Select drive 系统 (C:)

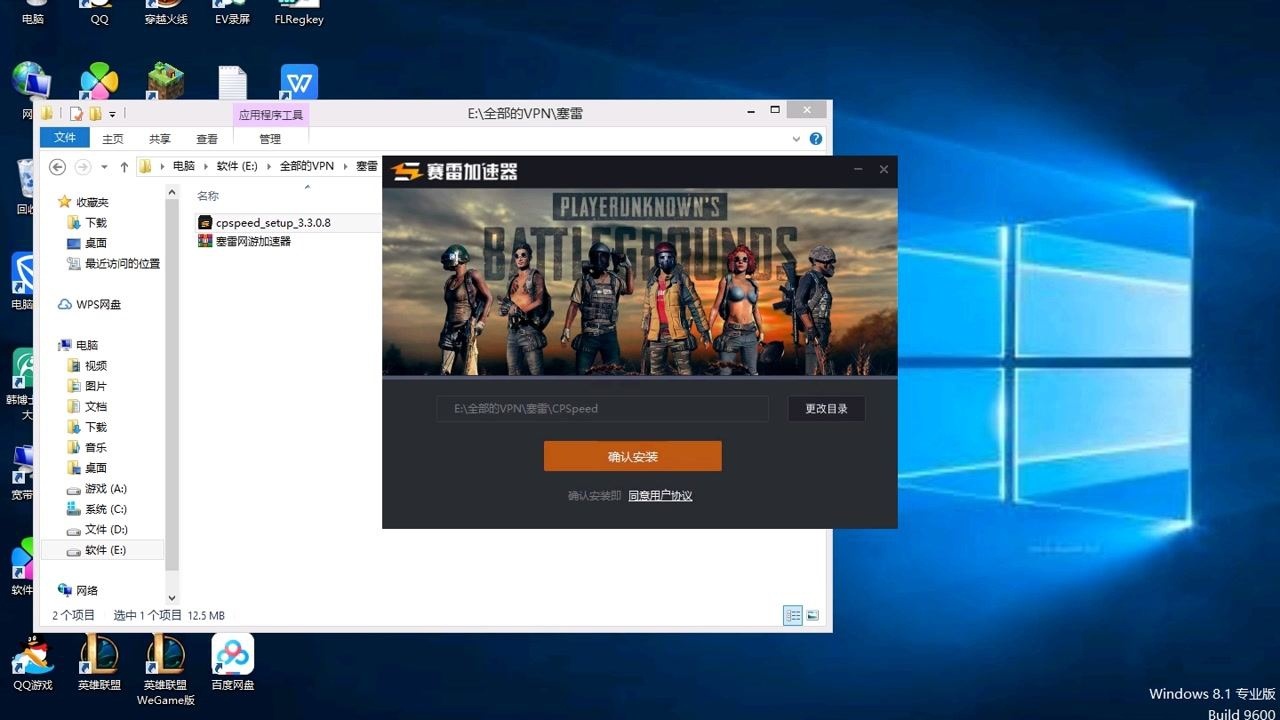pyautogui.click(x=97, y=509)
